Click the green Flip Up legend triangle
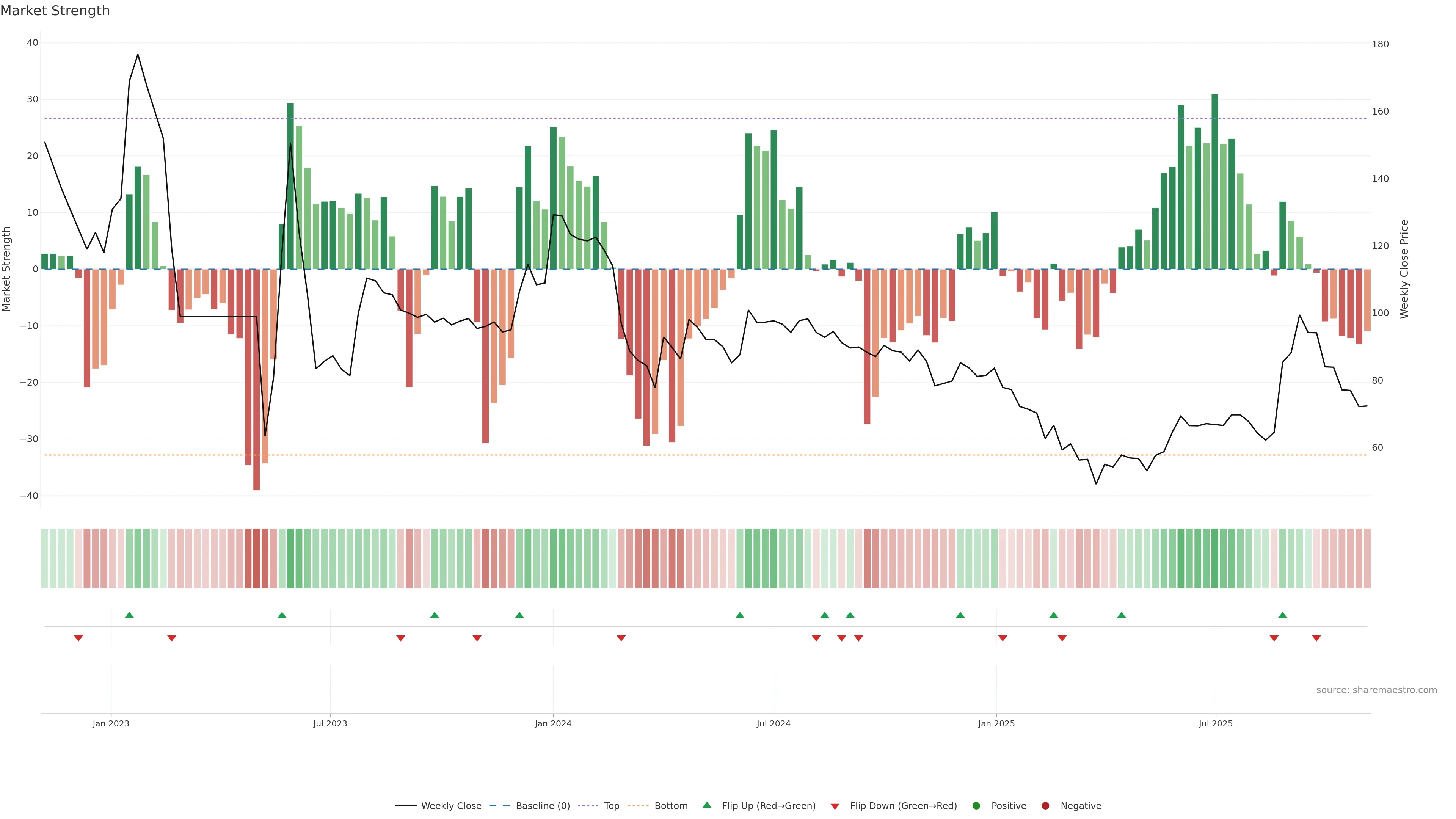The image size is (1456, 819). tap(706, 805)
